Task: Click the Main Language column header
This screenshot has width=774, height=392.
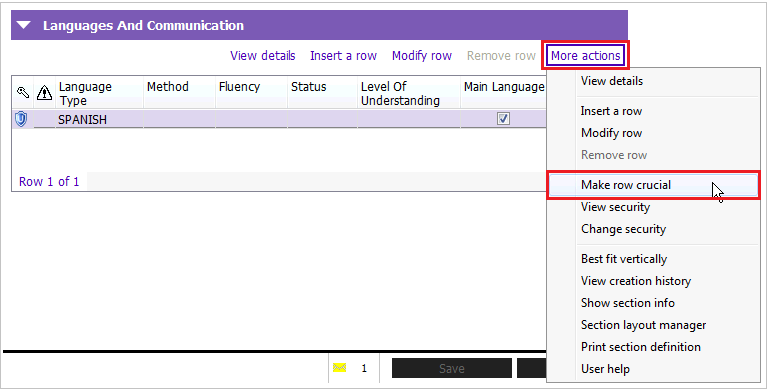Action: click(504, 87)
